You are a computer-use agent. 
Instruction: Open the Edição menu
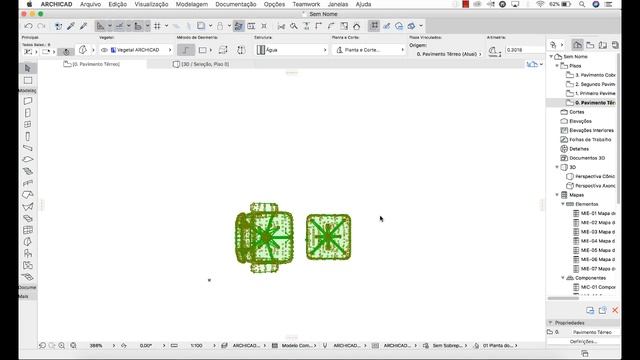pyautogui.click(x=118, y=4)
